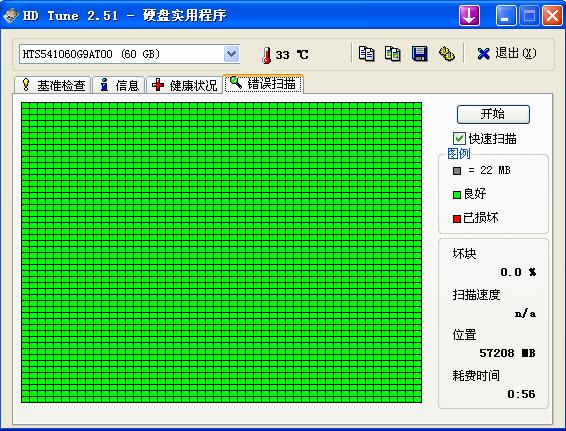The width and height of the screenshot is (566, 431).
Task: Copy screenshot using second toolbar icon
Action: (392, 54)
